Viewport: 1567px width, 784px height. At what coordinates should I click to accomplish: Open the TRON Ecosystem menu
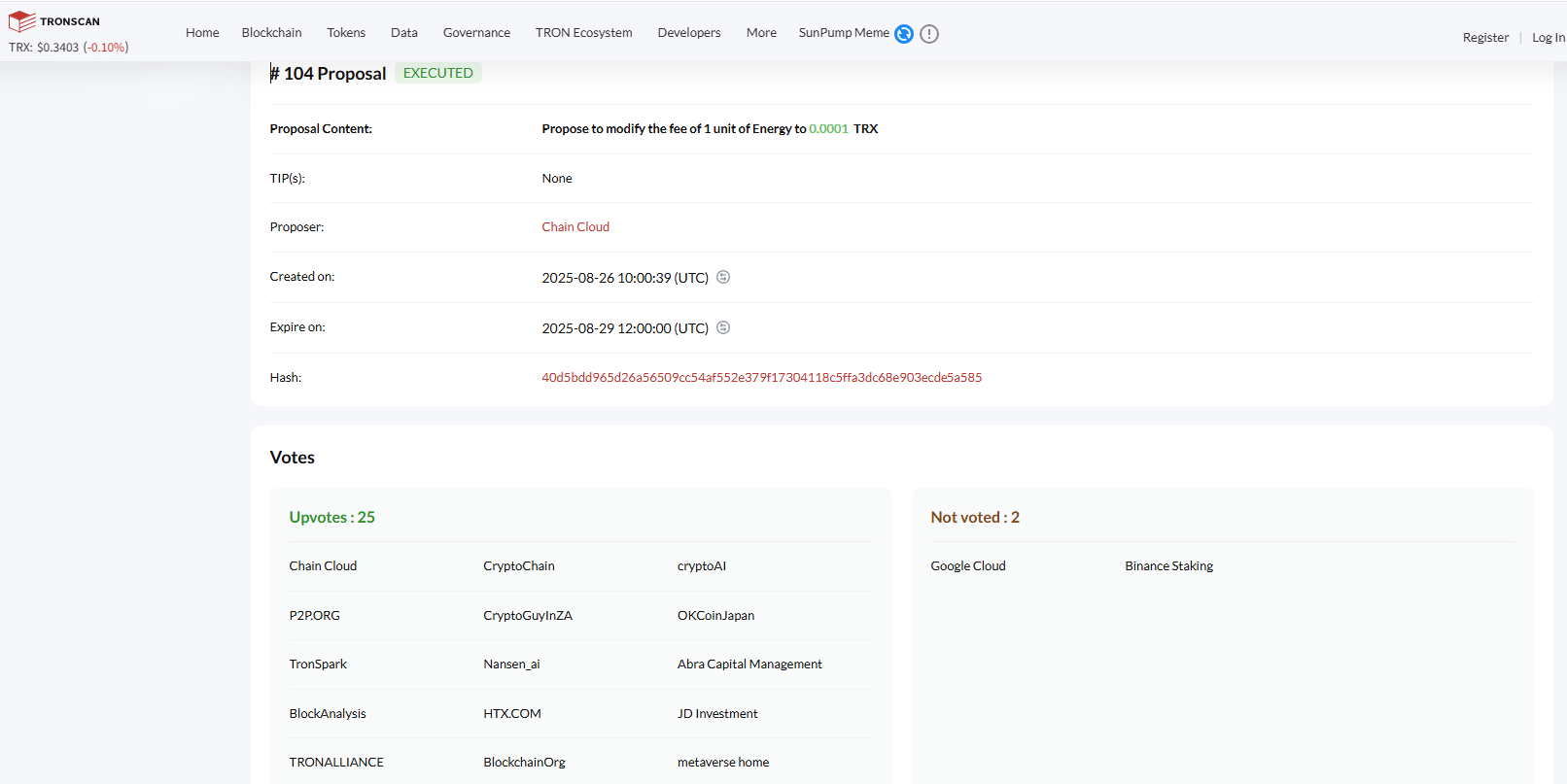click(583, 33)
